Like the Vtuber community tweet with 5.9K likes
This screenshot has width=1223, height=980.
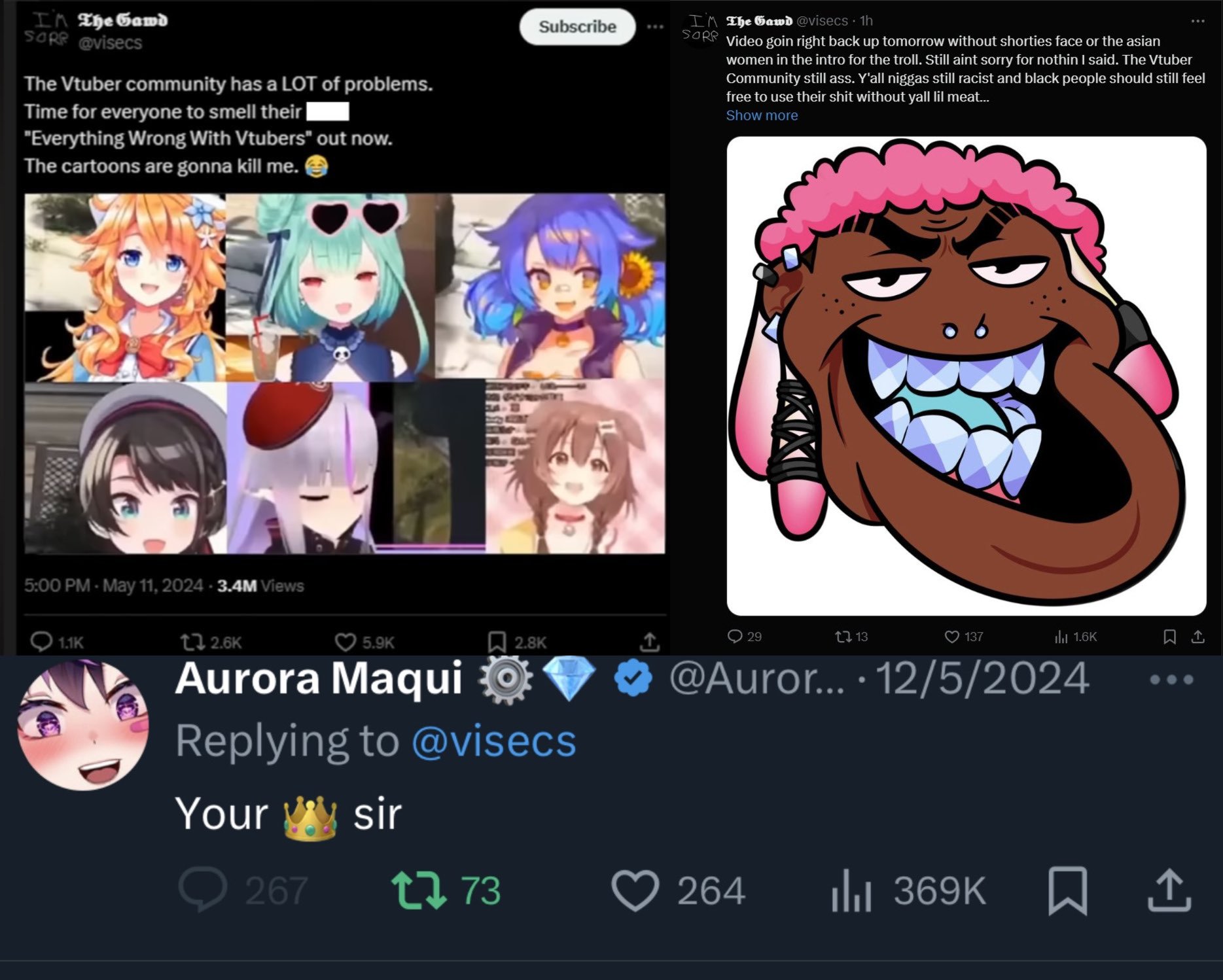coord(364,642)
